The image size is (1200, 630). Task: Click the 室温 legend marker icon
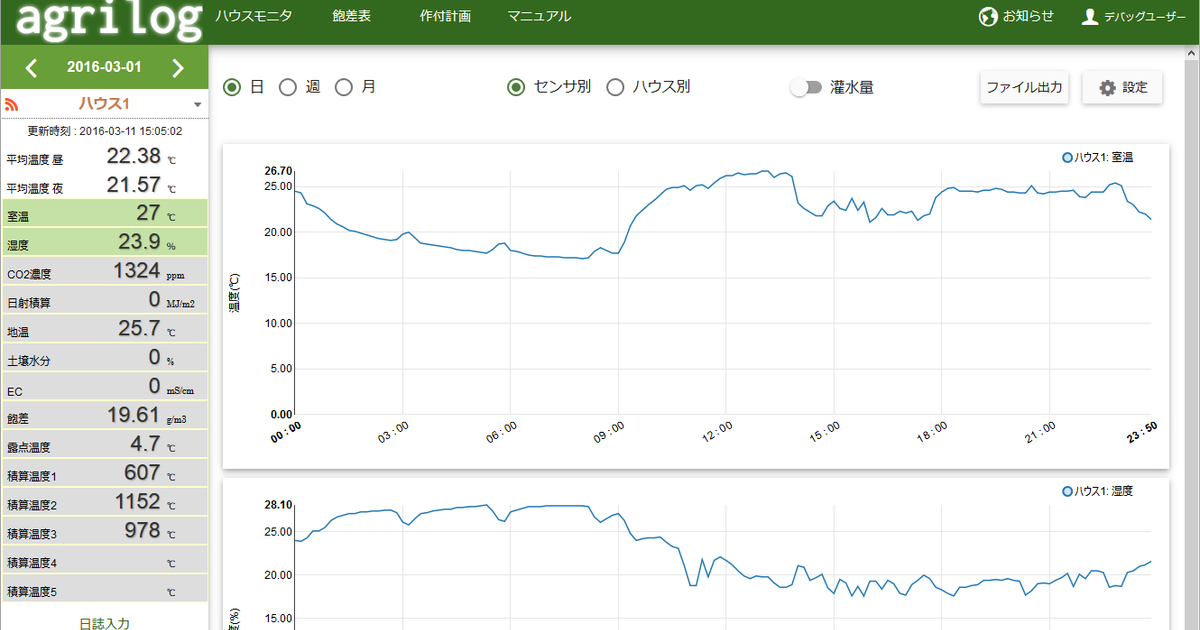tap(1068, 157)
